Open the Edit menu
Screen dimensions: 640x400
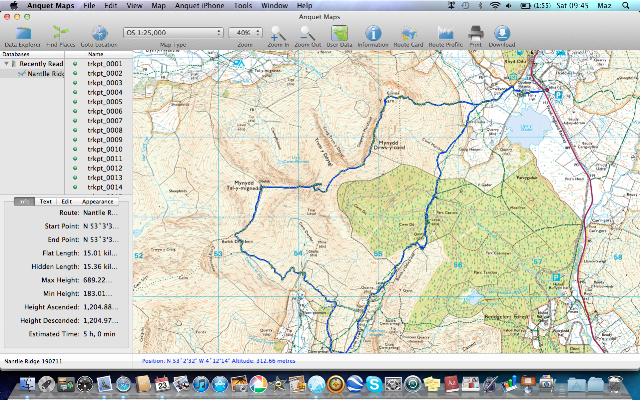click(x=111, y=6)
